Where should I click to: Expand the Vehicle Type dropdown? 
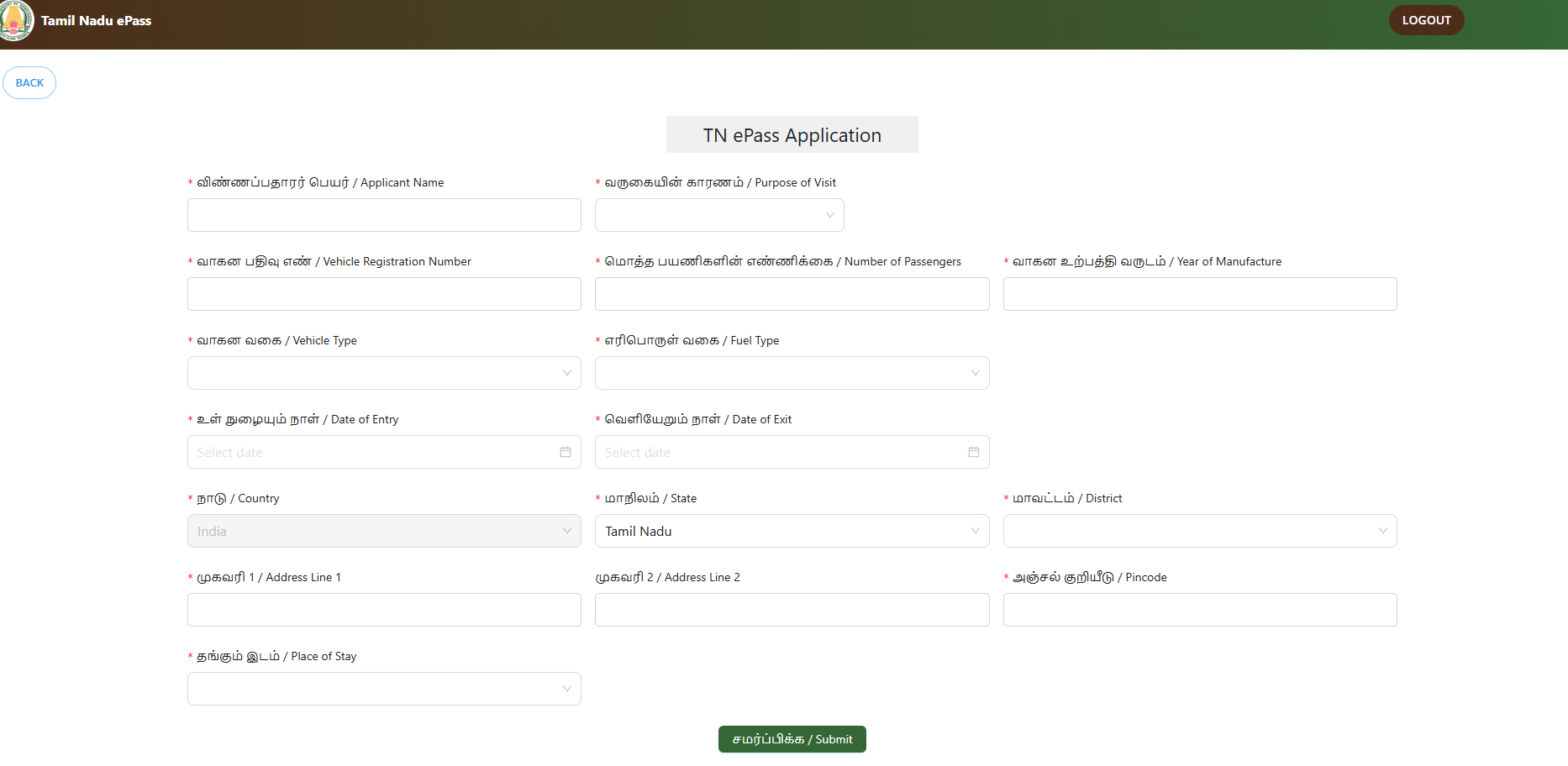tap(384, 373)
